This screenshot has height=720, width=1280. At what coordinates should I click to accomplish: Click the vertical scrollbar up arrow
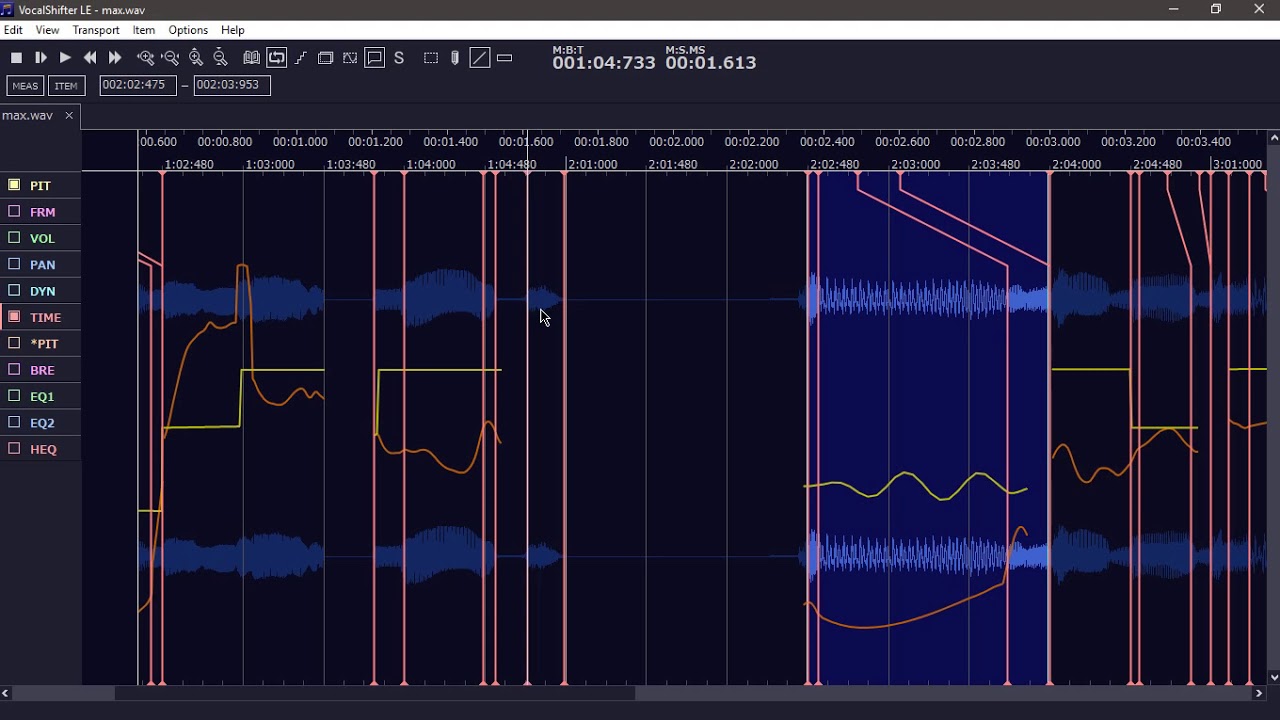(x=1274, y=137)
